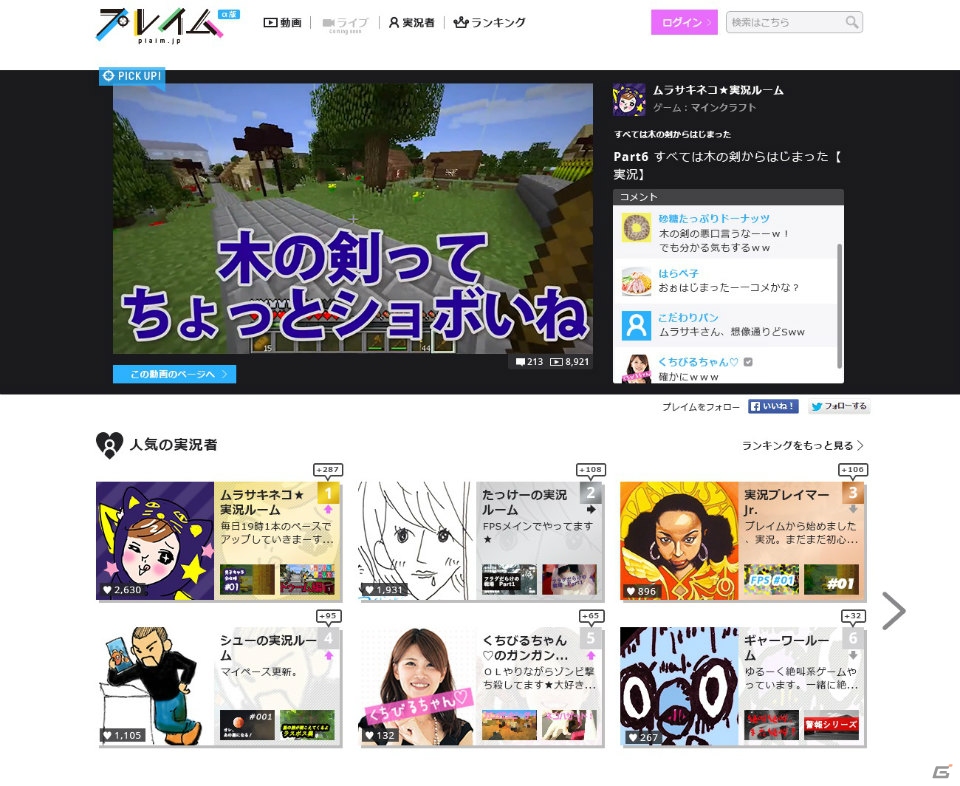This screenshot has height=786, width=960.
Task: Open 実況プレイマー Jr. portrait image
Action: (x=679, y=541)
